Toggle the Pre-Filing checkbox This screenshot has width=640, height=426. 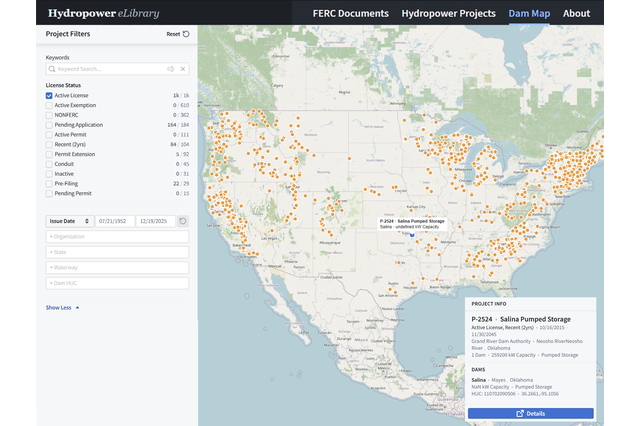point(49,184)
